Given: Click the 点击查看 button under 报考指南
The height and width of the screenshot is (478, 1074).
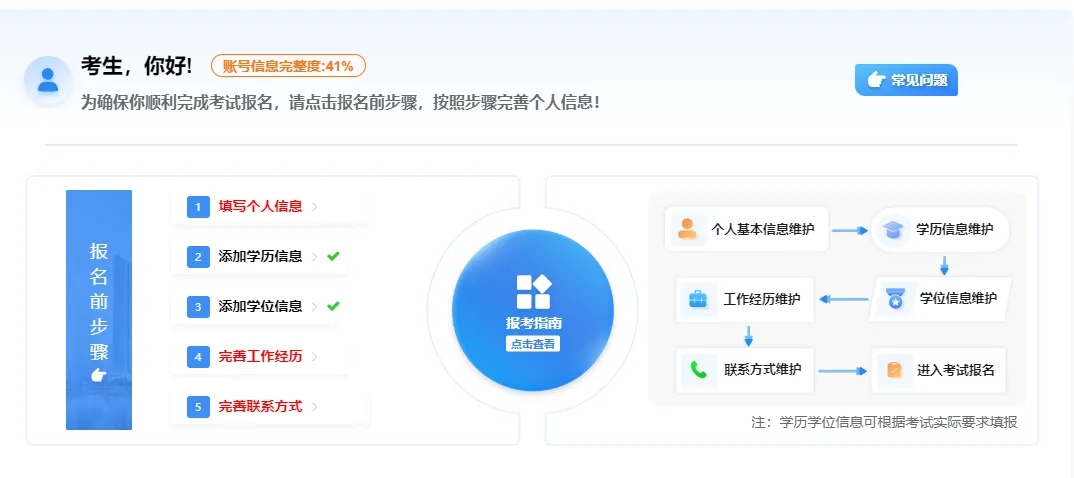Looking at the screenshot, I should [533, 344].
